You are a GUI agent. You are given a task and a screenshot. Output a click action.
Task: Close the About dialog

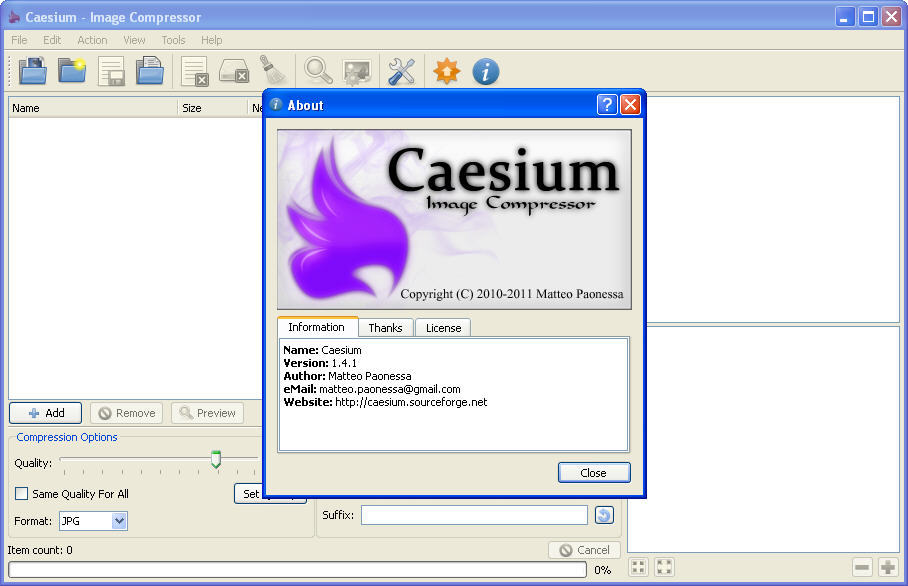[x=594, y=472]
